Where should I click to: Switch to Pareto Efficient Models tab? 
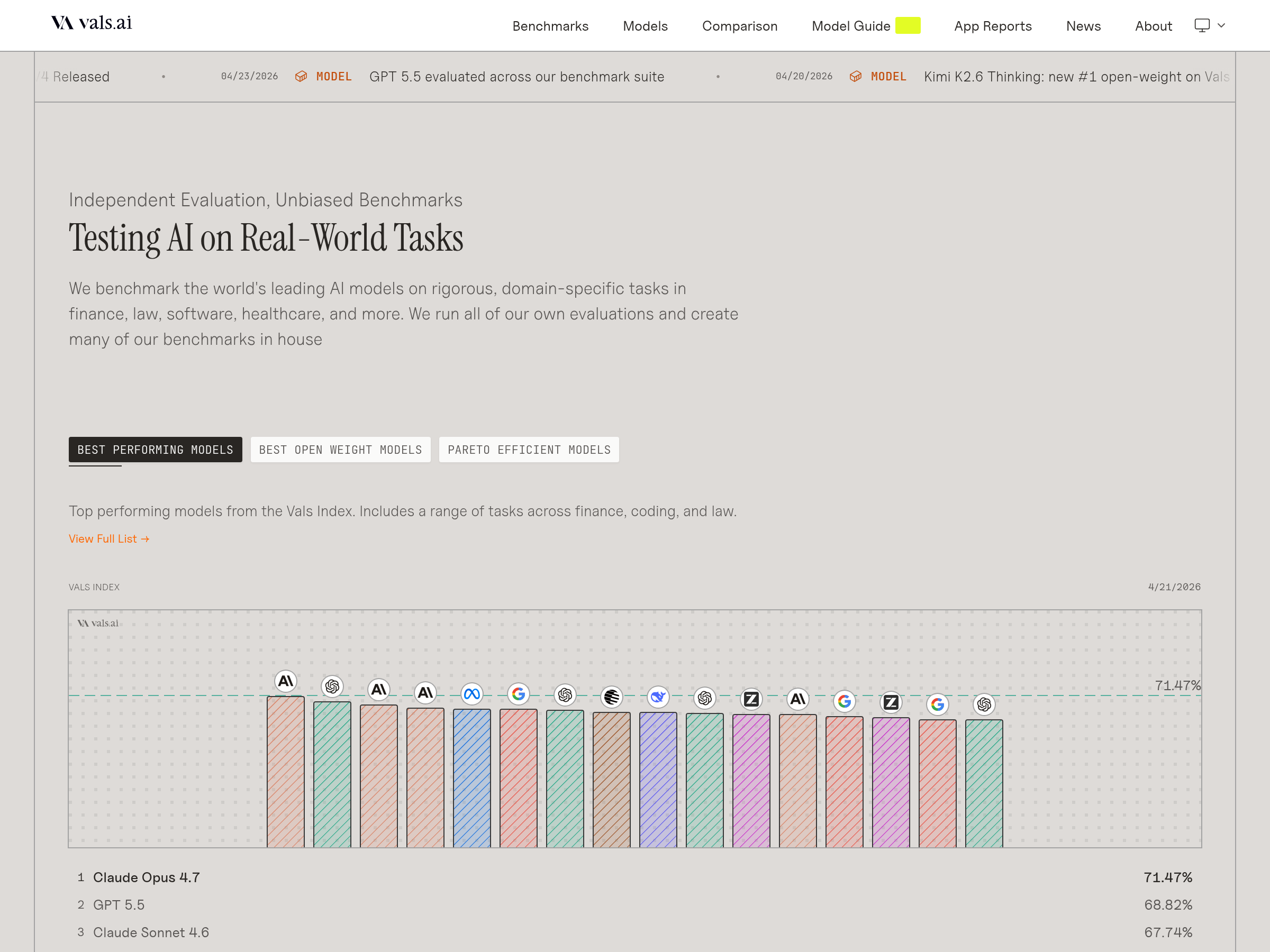pos(529,450)
